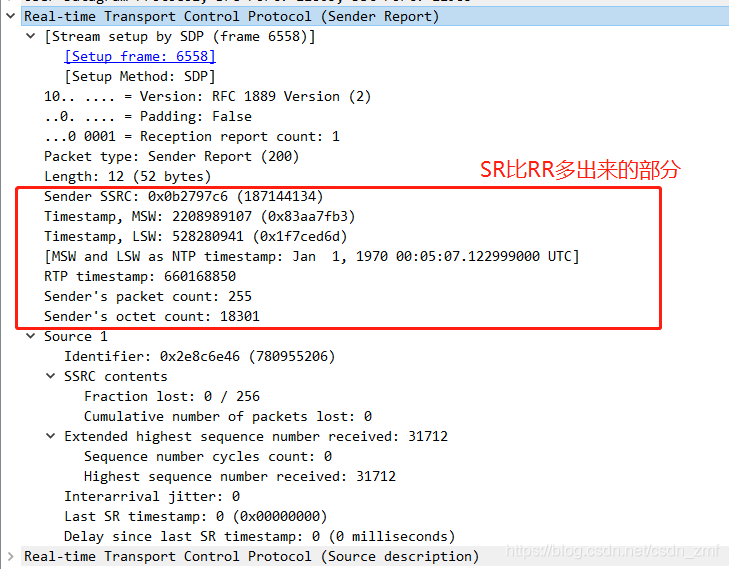Select the Packet type: Sender Report (200) row
This screenshot has height=569, width=729.
click(172, 156)
